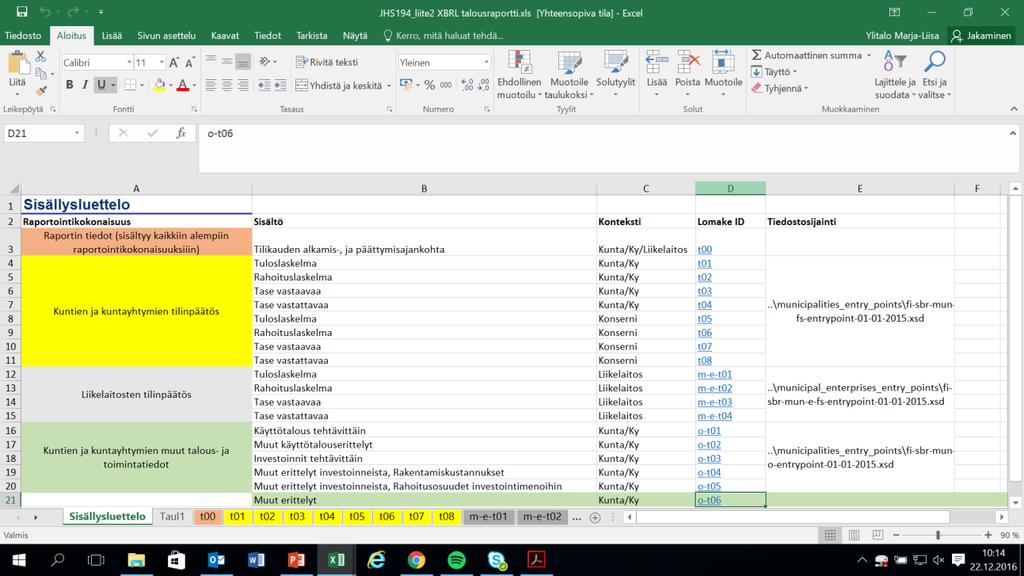Open Spotify from the taskbar
1024x576 pixels.
[456, 560]
